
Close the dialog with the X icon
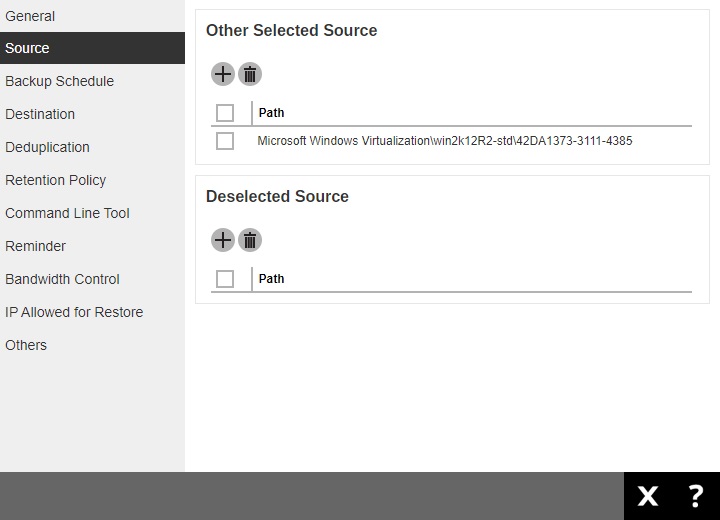[648, 495]
